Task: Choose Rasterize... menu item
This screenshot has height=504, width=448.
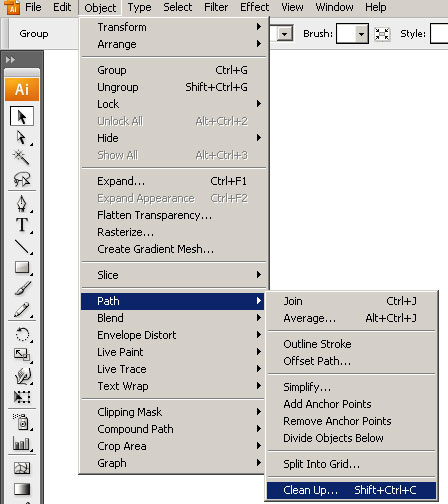Action: [x=173, y=232]
